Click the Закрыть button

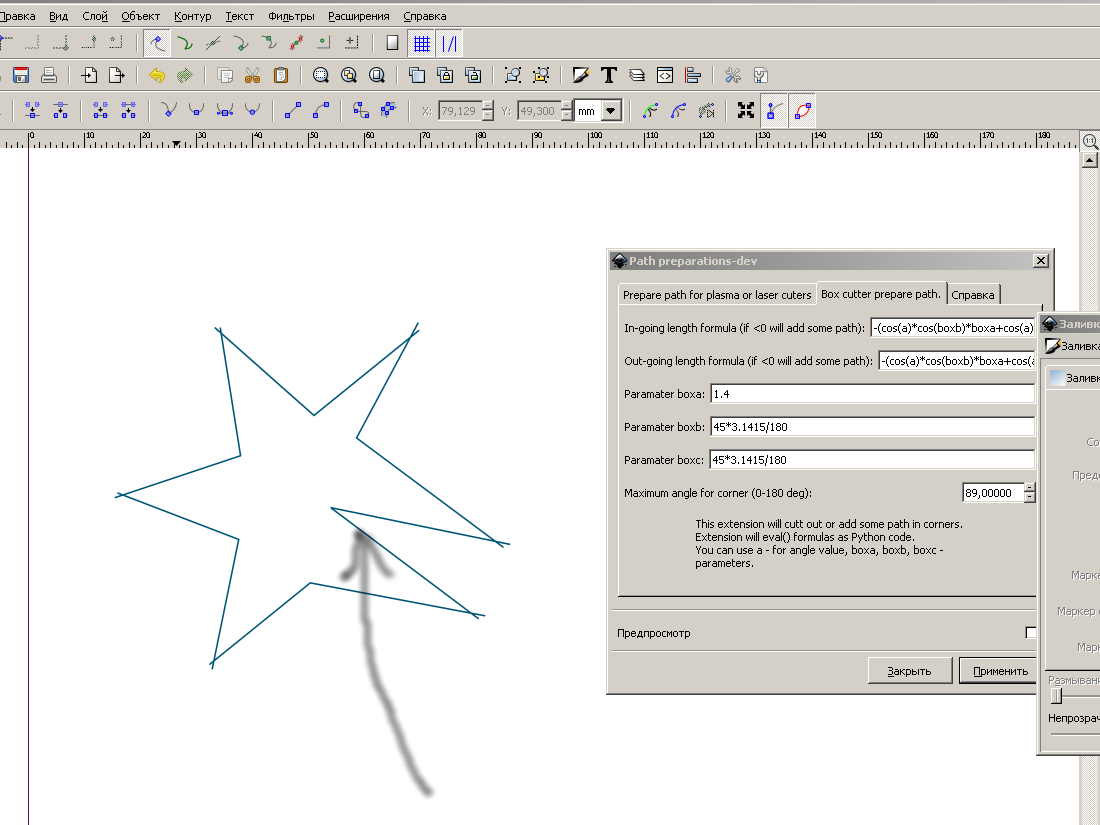909,671
